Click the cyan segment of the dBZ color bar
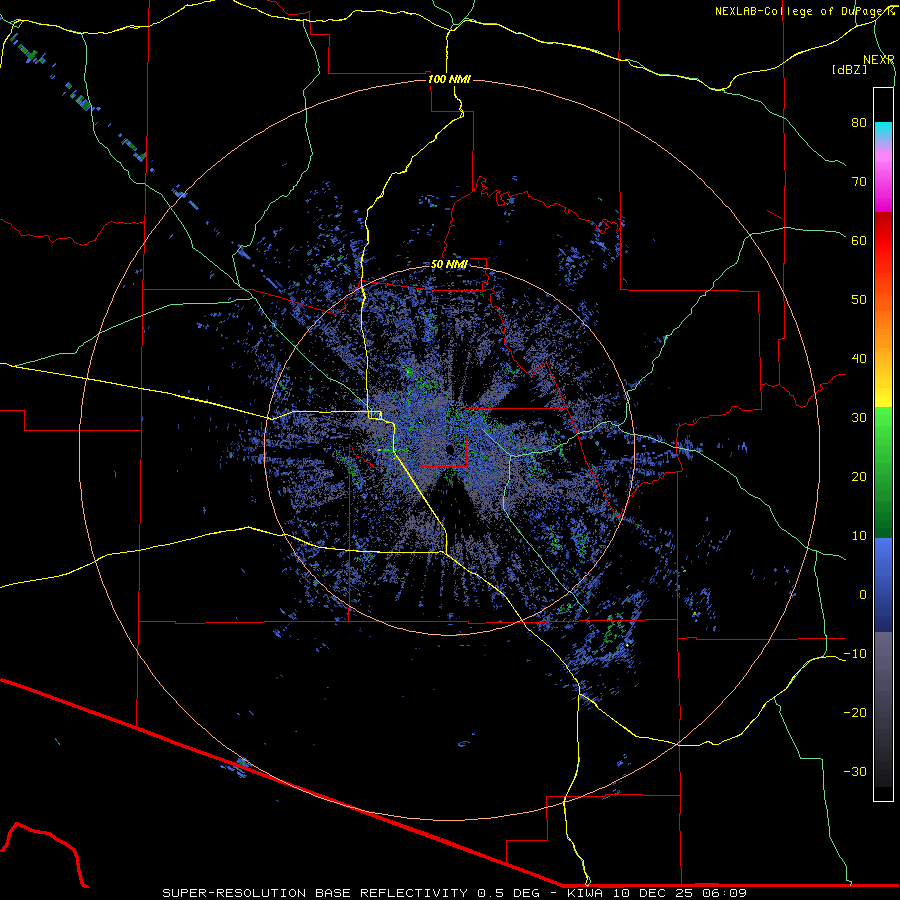 point(883,131)
